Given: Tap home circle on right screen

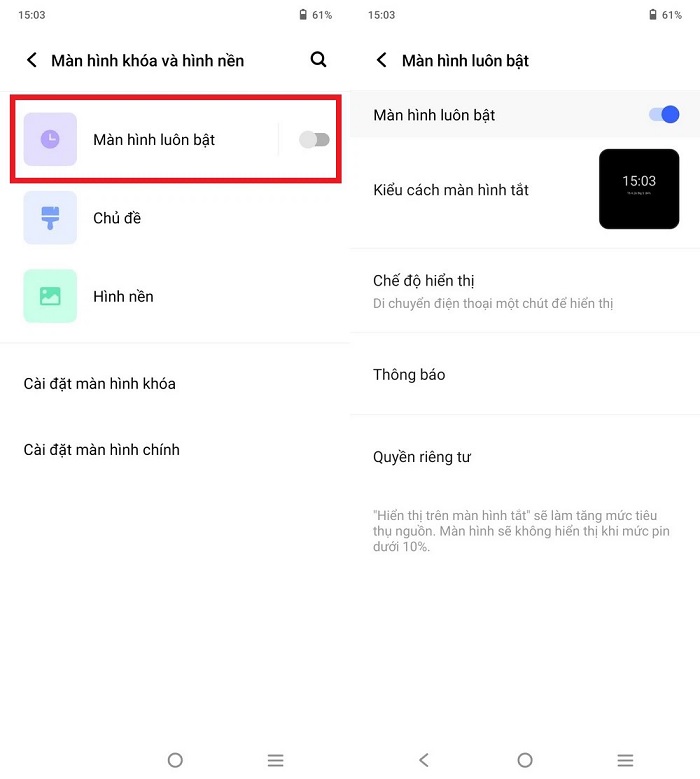Looking at the screenshot, I should pos(525,760).
